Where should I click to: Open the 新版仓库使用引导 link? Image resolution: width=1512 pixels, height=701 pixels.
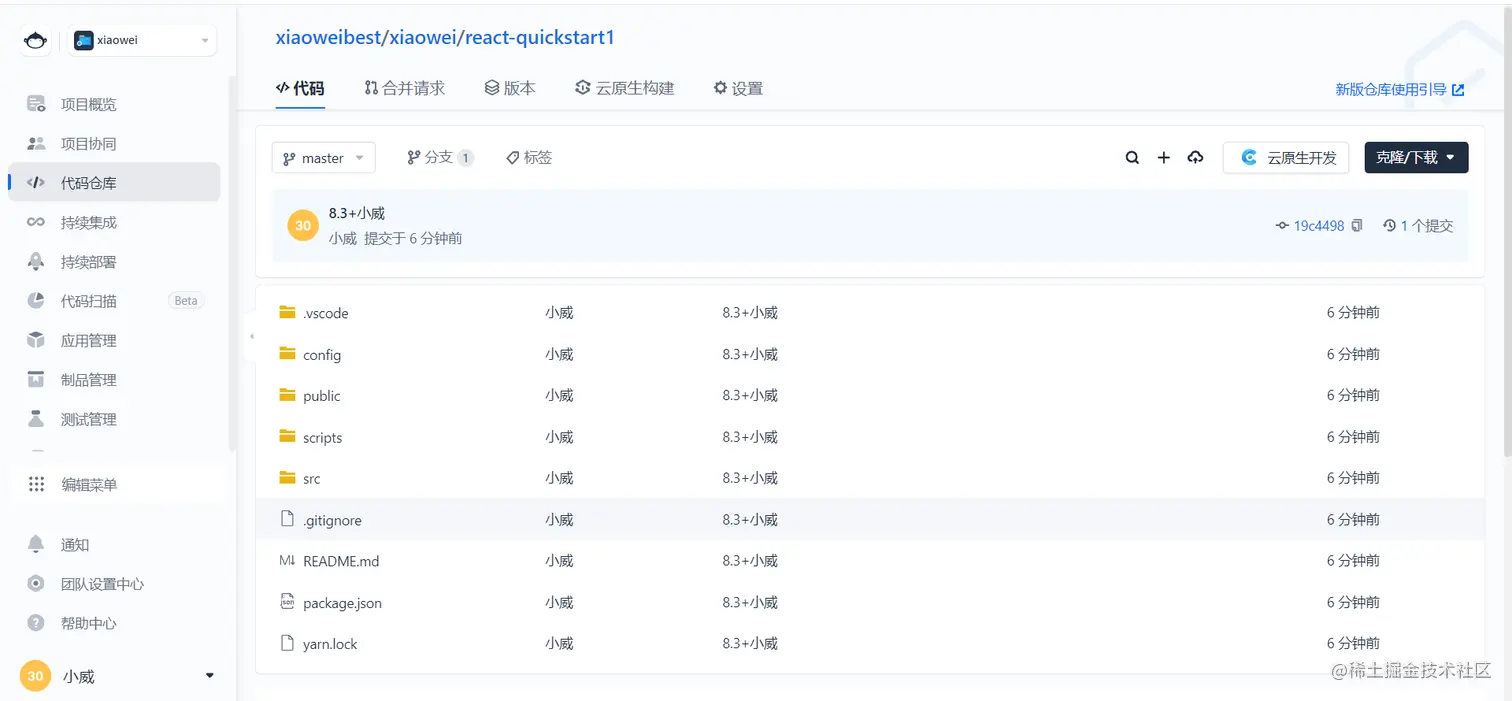click(x=1400, y=89)
